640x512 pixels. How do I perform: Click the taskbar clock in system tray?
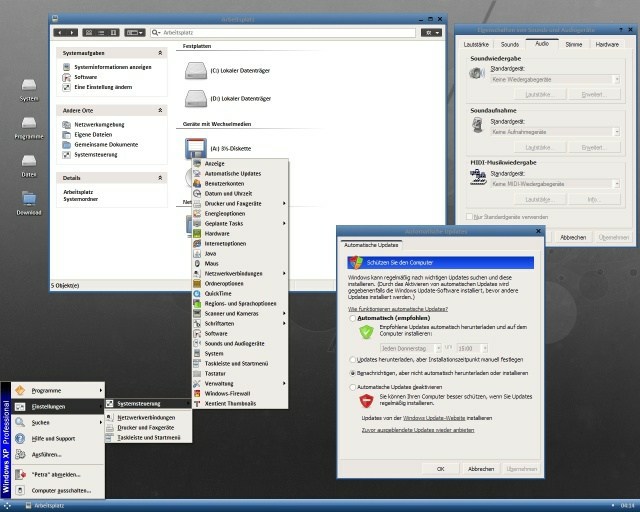tap(627, 506)
